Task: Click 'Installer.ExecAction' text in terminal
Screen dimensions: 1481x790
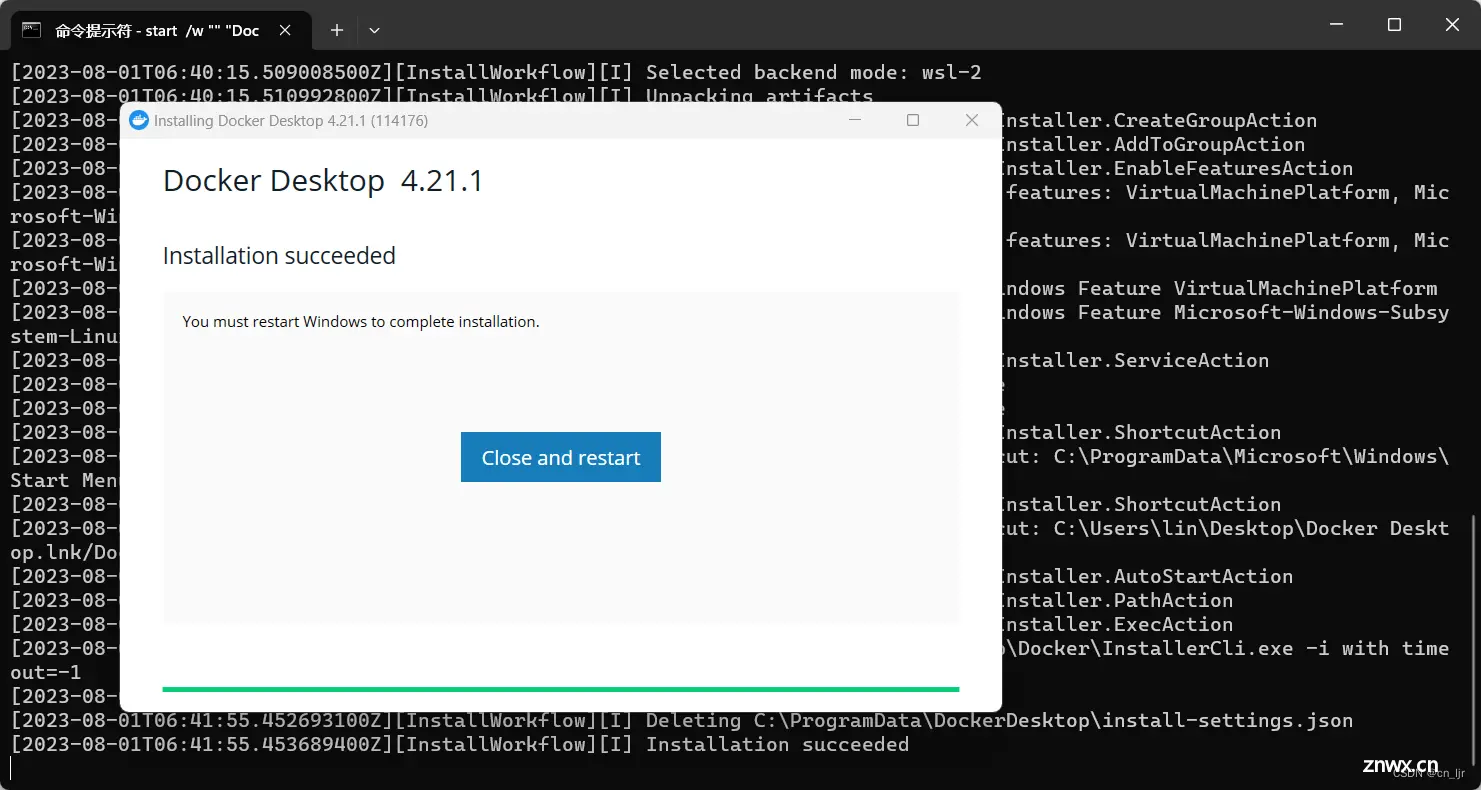Action: click(1117, 624)
